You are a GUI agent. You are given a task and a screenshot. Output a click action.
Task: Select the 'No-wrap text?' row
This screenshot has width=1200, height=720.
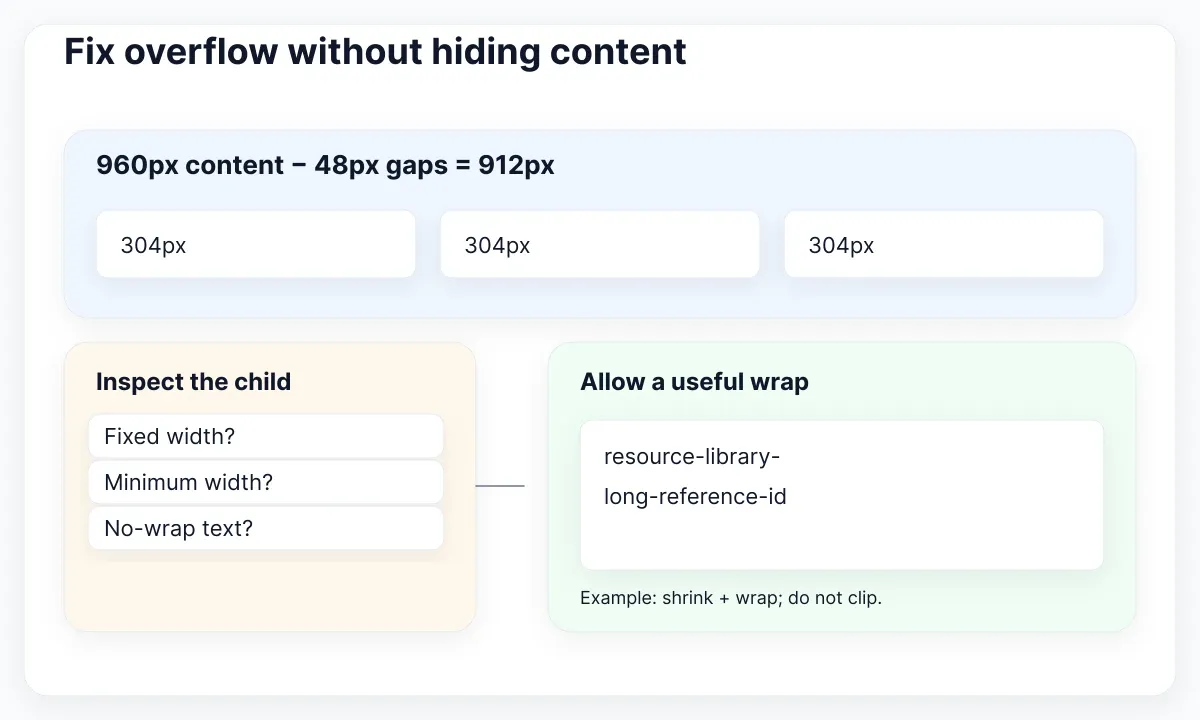(x=266, y=528)
